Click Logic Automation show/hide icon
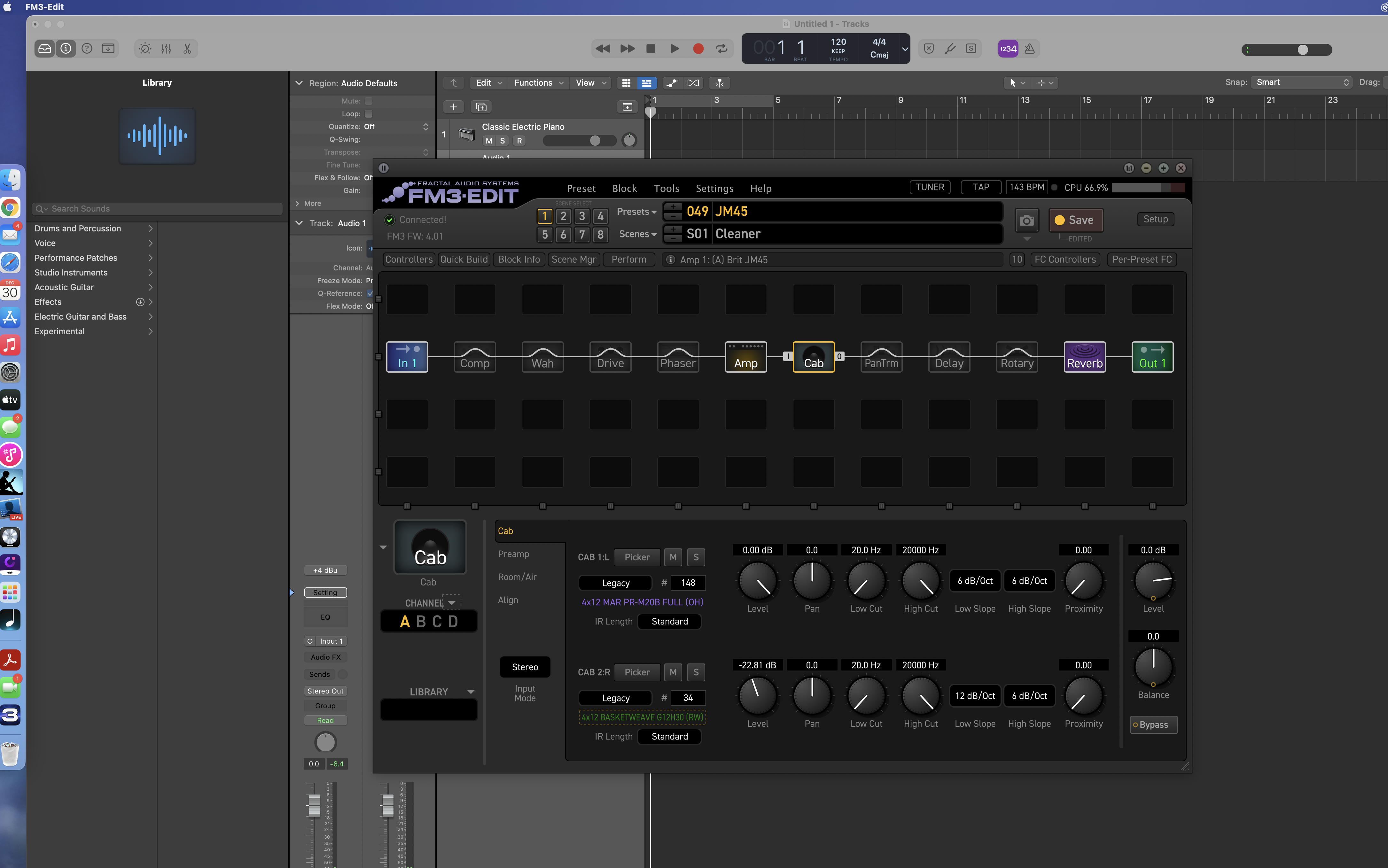This screenshot has width=1388, height=868. pos(672,83)
